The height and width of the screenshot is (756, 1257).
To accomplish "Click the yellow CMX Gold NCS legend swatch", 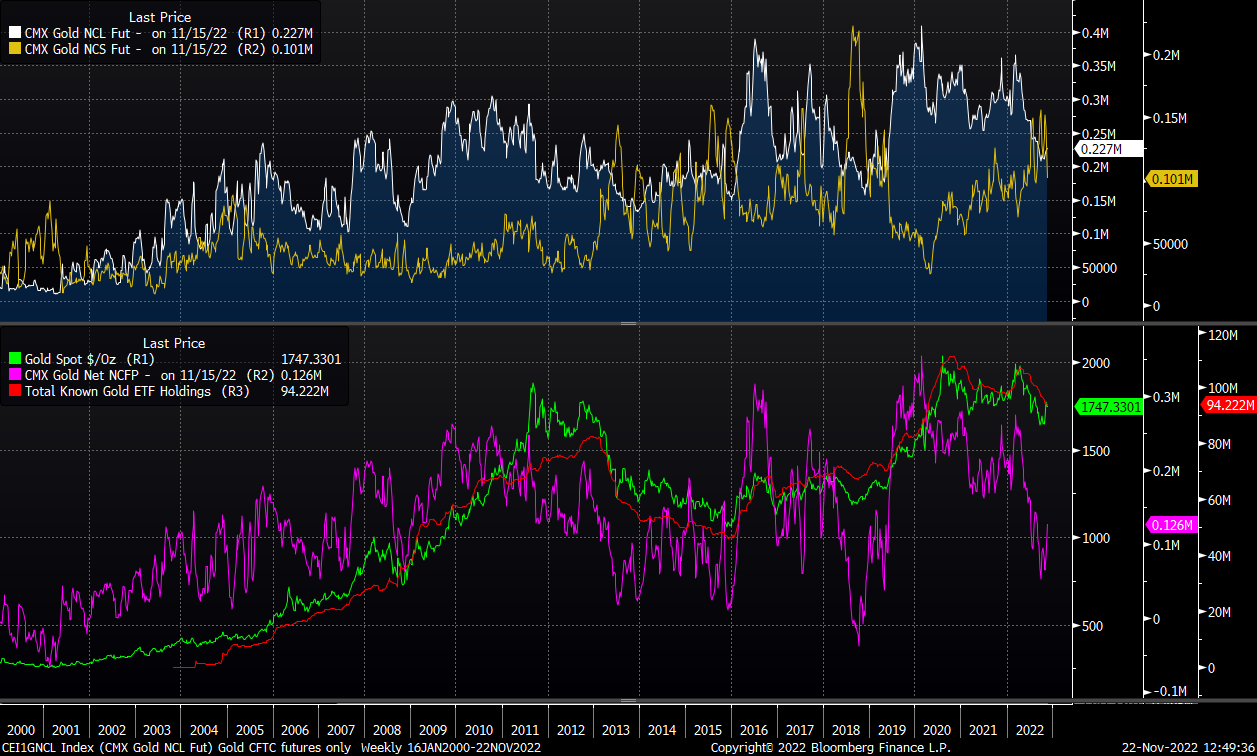I will click(x=14, y=47).
